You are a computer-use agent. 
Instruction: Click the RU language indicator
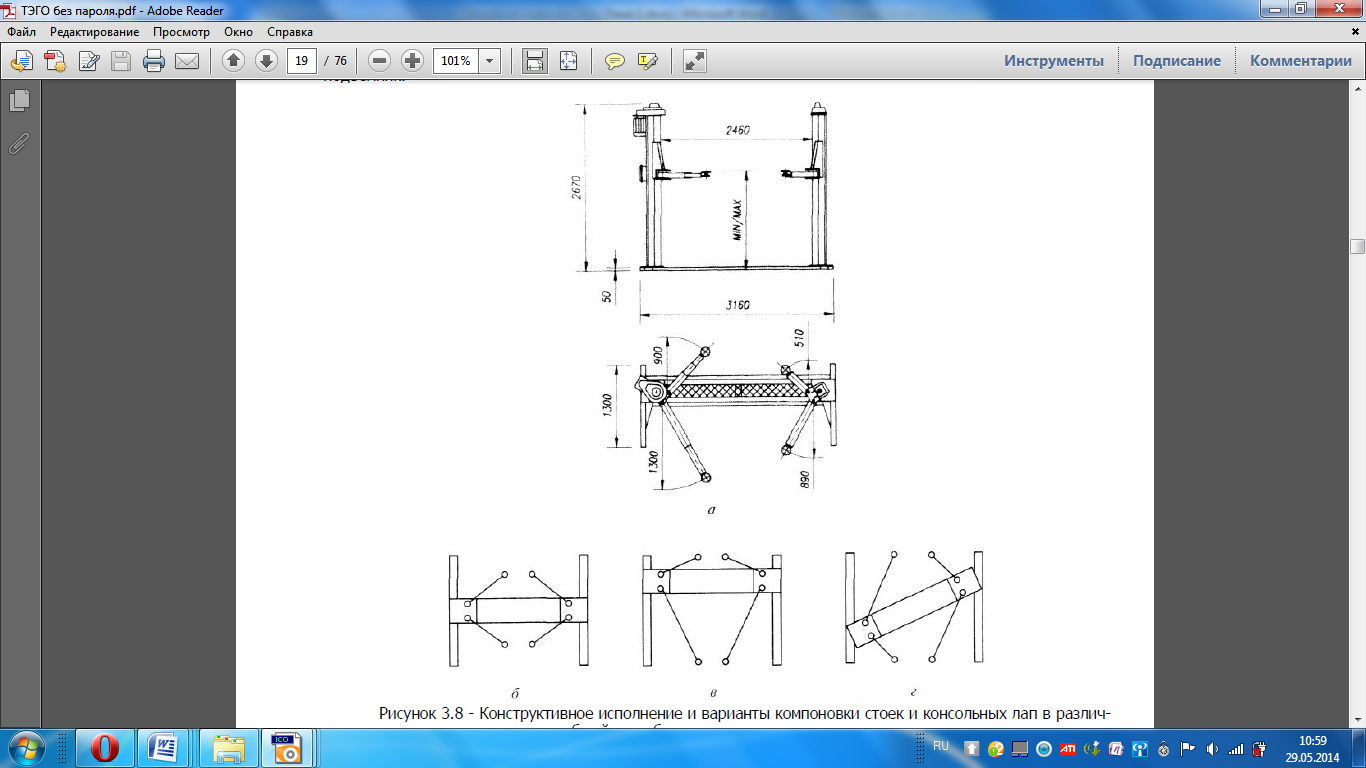(x=940, y=746)
